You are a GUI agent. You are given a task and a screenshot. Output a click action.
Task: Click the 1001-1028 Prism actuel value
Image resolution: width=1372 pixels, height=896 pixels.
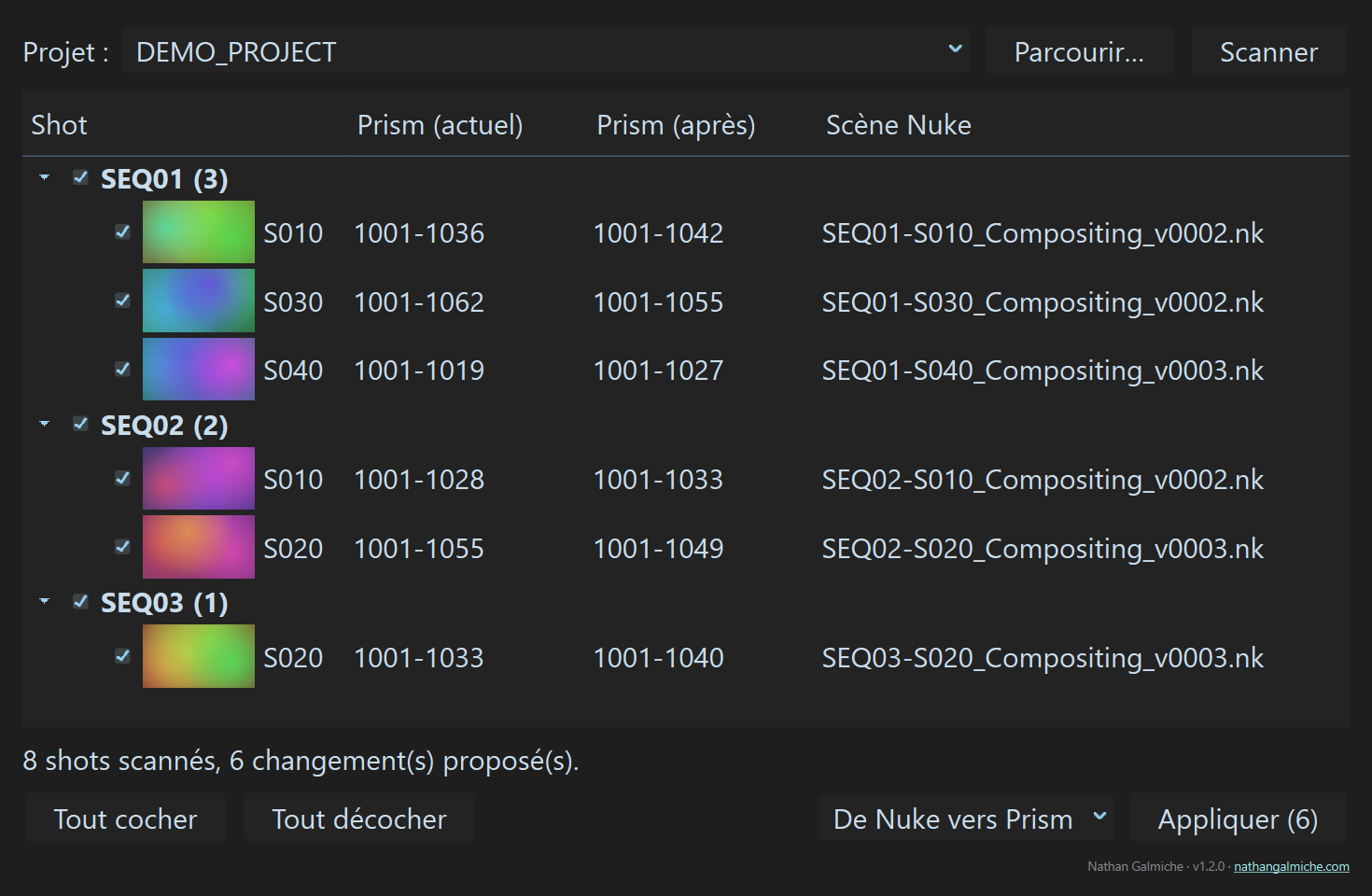(419, 479)
